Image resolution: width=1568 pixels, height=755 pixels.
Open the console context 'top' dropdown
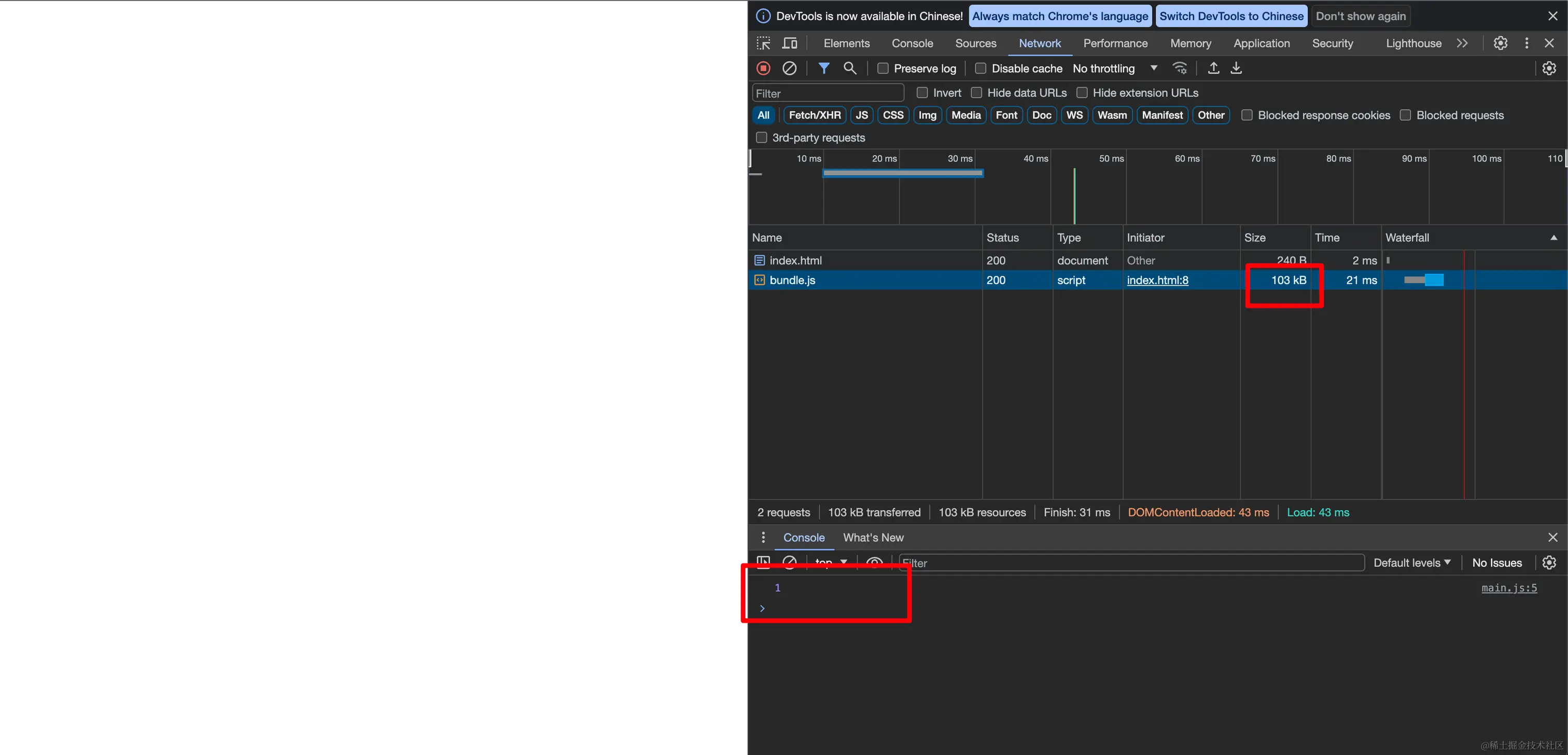(831, 563)
